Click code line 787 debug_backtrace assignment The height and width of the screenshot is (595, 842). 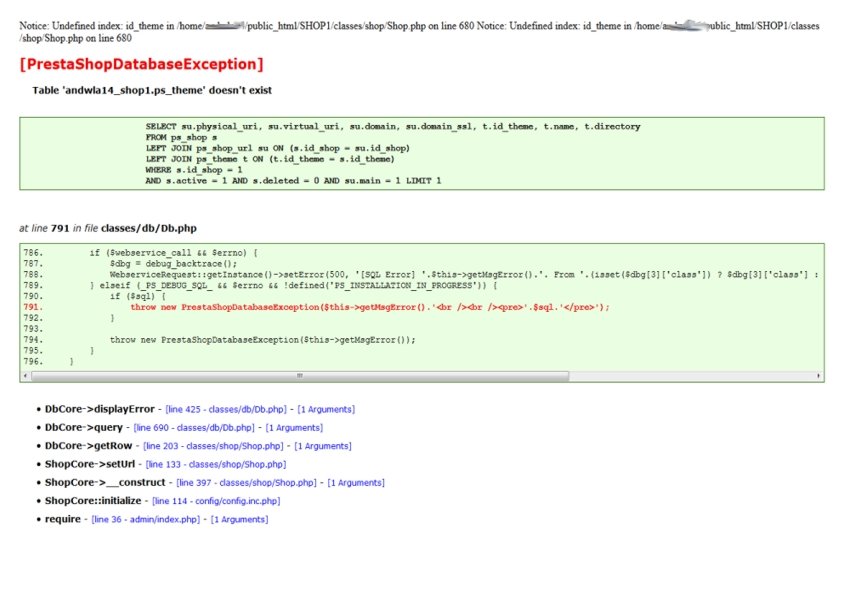(x=173, y=264)
